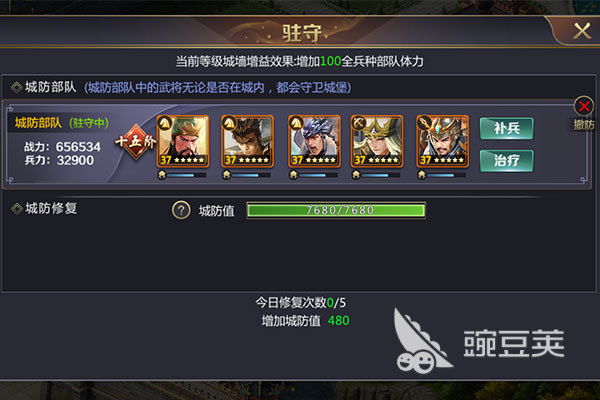Click the 城防值 7680/7680 progress bar

[x=336, y=210]
